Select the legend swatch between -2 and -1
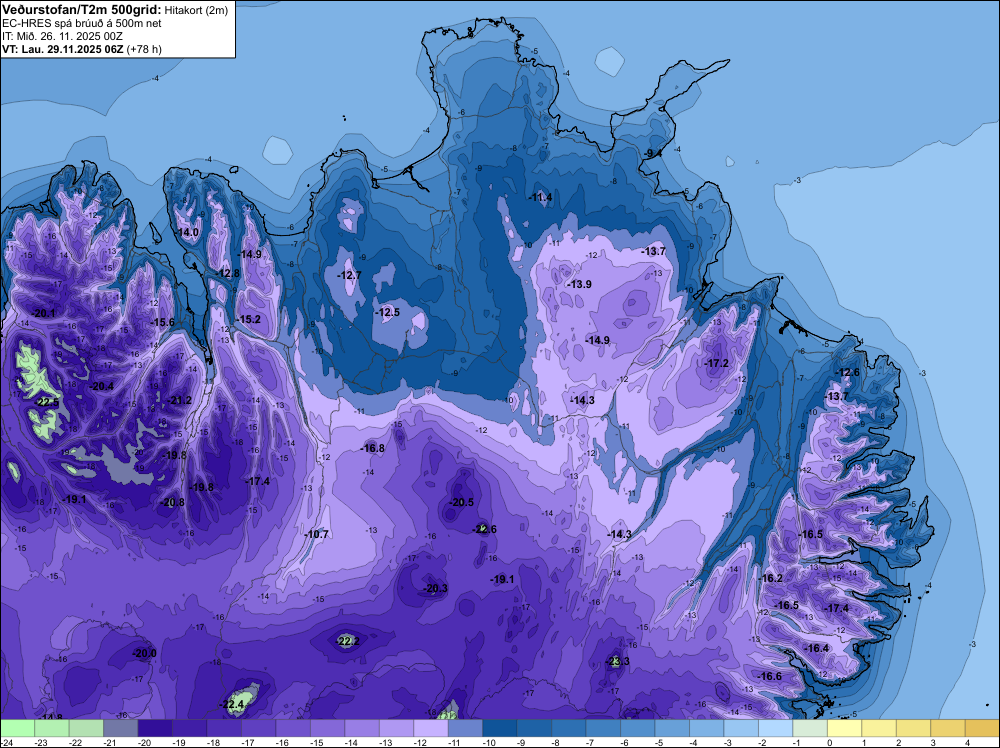Image resolution: width=1000 pixels, height=748 pixels. [x=775, y=728]
